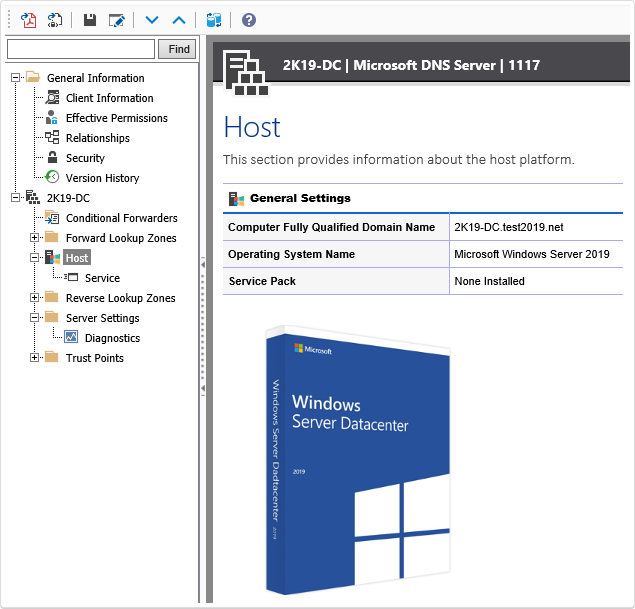The image size is (635, 609).
Task: Select the highlighted Host label
Action: click(x=77, y=258)
